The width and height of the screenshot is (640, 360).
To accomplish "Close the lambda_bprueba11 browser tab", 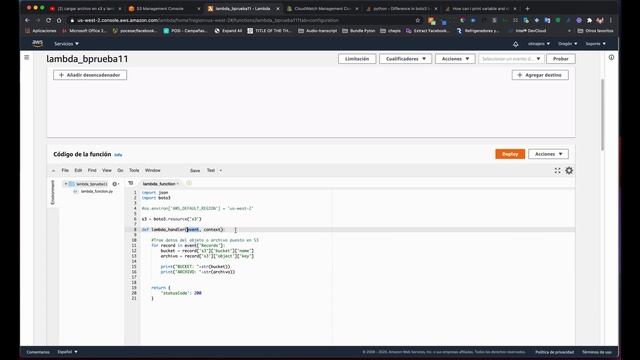I will pyautogui.click(x=278, y=9).
